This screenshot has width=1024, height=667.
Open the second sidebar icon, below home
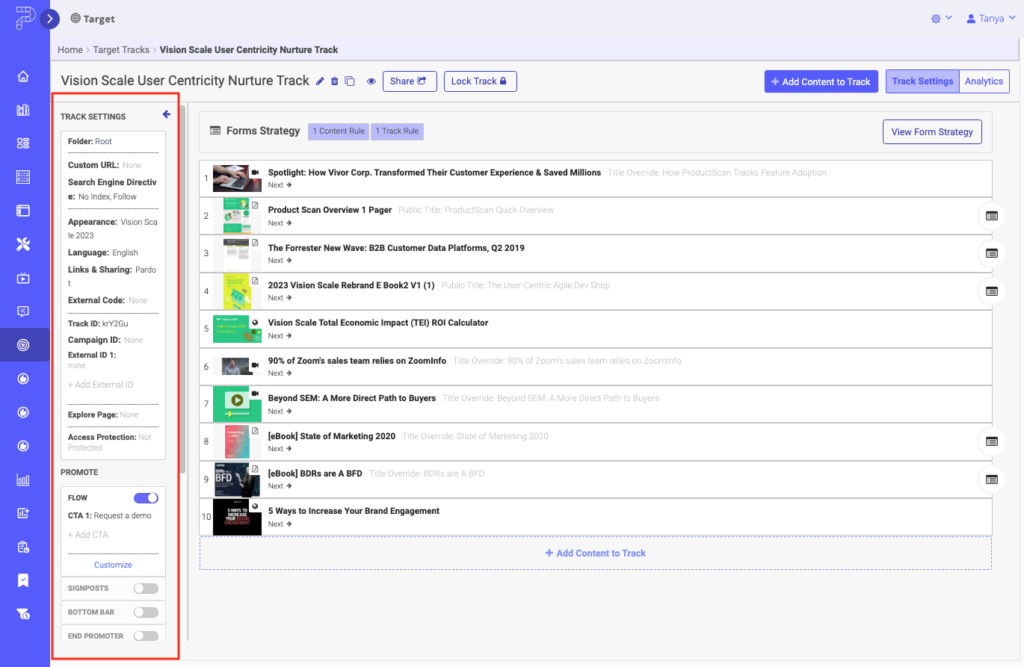pos(24,110)
